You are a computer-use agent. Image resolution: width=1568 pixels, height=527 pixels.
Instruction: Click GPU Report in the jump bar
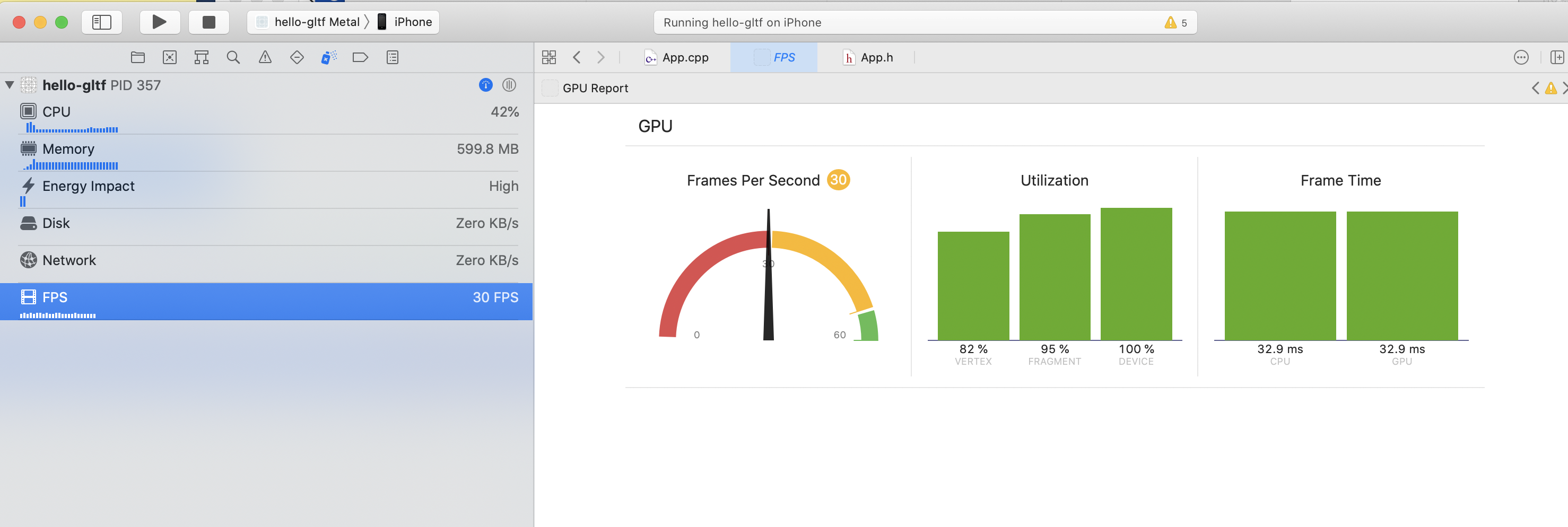point(595,88)
